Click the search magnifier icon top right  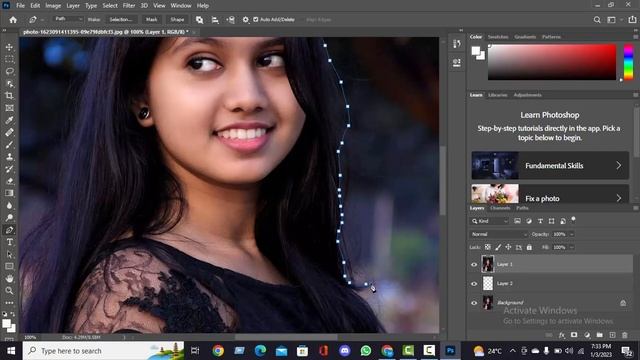coord(597,20)
